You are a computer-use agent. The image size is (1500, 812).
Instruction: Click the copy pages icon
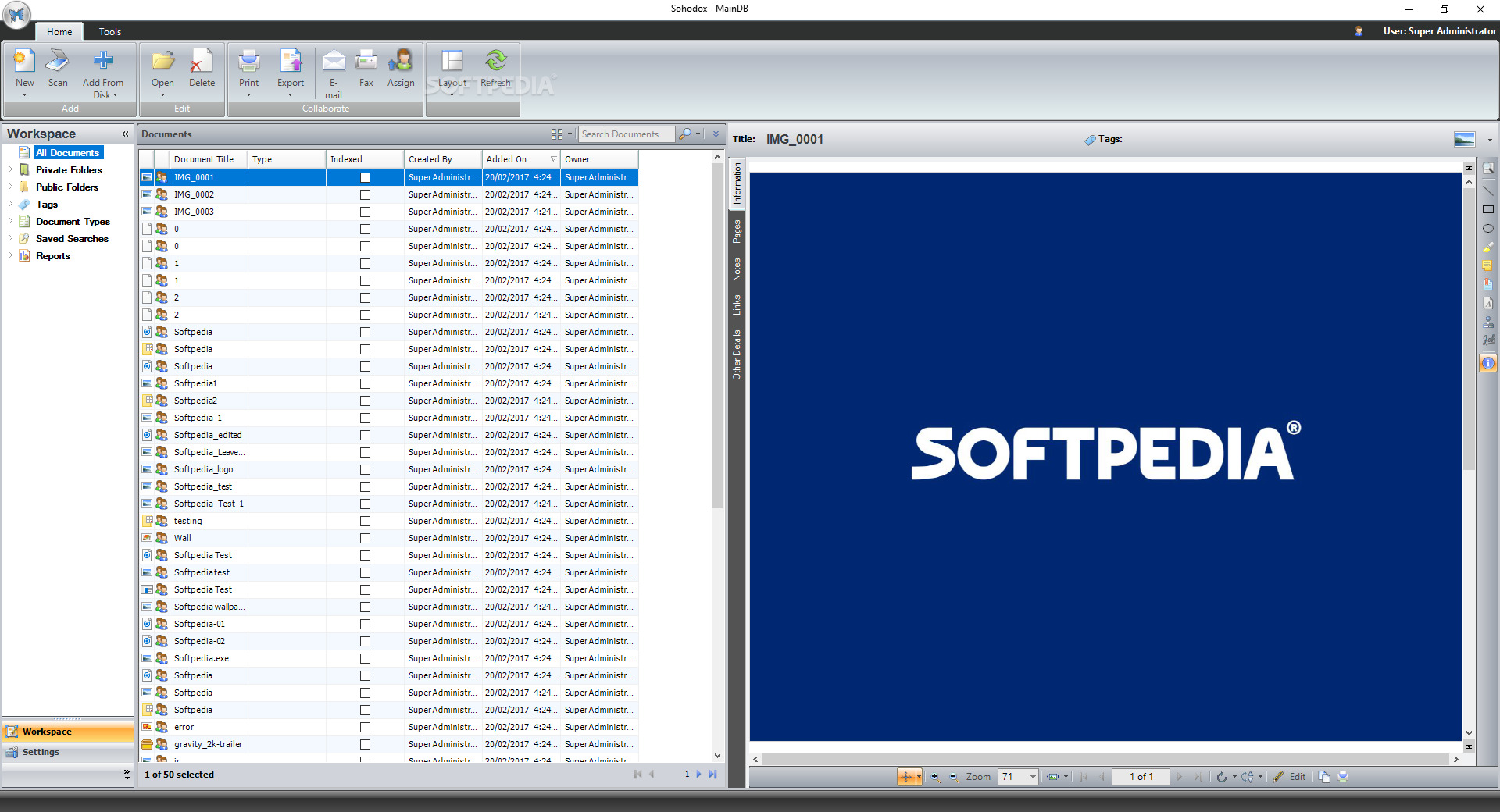click(1323, 777)
